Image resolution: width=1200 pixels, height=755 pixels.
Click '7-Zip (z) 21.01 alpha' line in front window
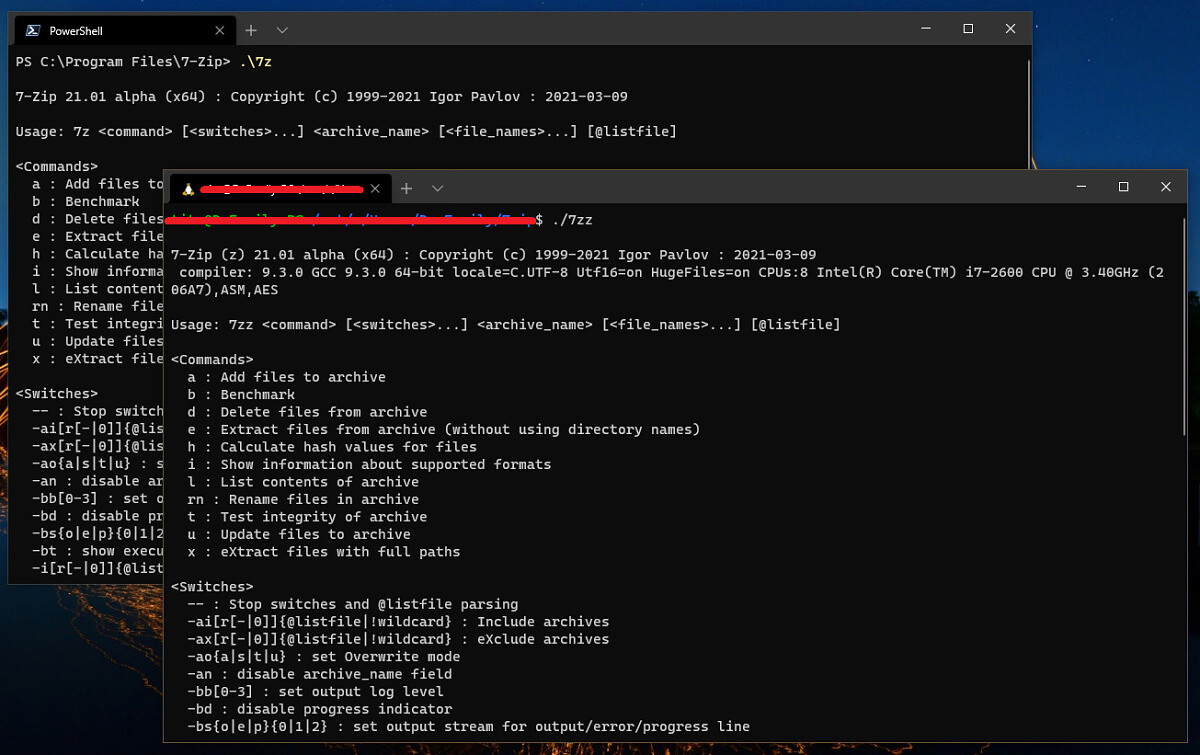coord(494,255)
